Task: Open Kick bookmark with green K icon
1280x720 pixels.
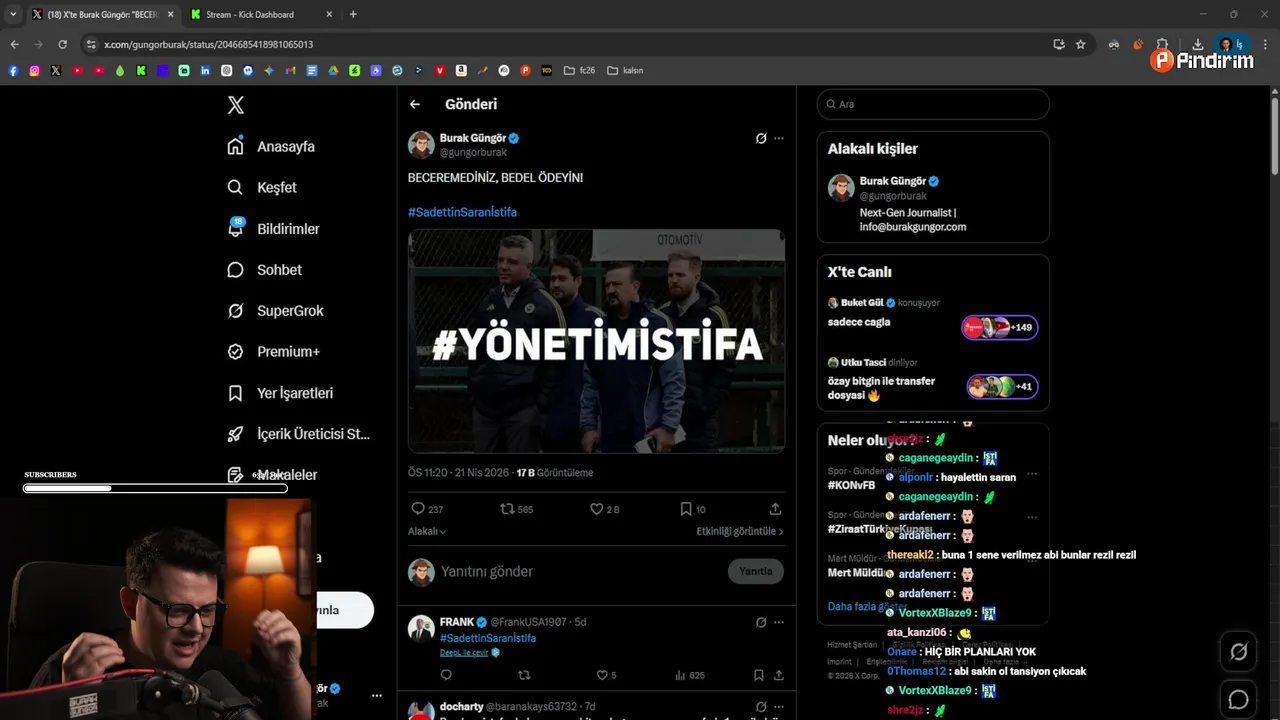Action: (141, 71)
